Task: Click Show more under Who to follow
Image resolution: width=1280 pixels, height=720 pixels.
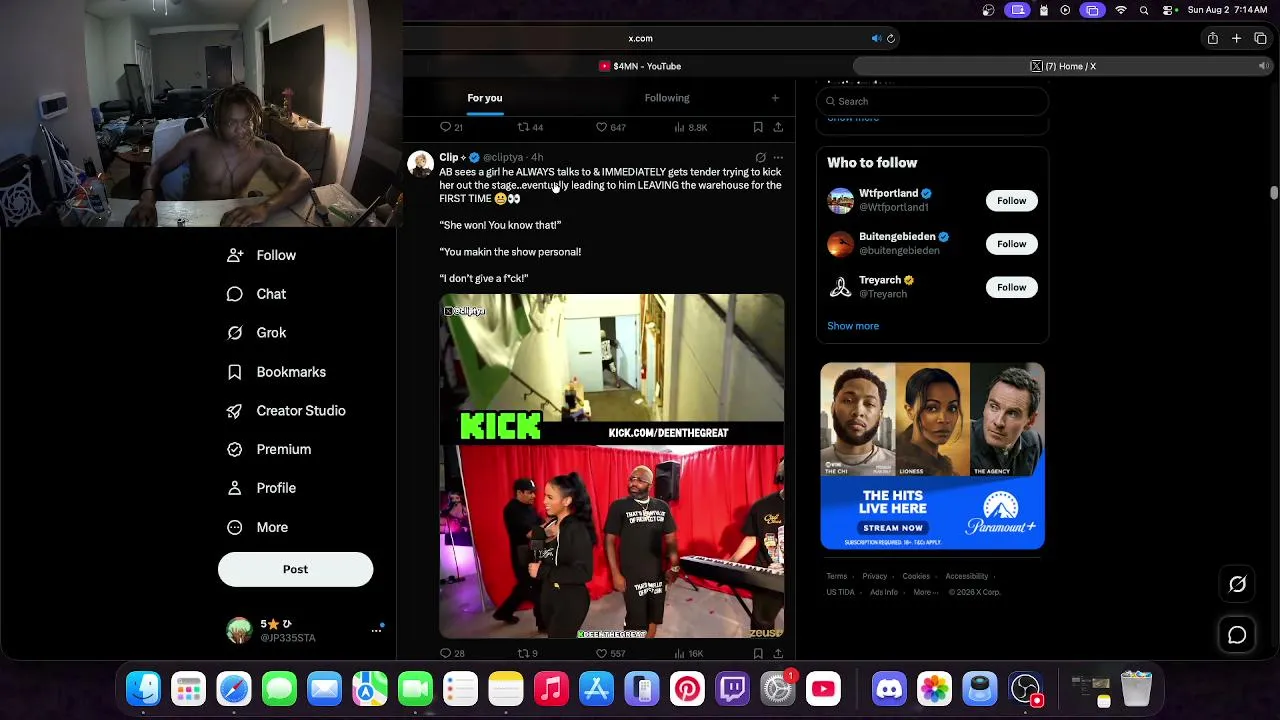Action: coord(853,326)
